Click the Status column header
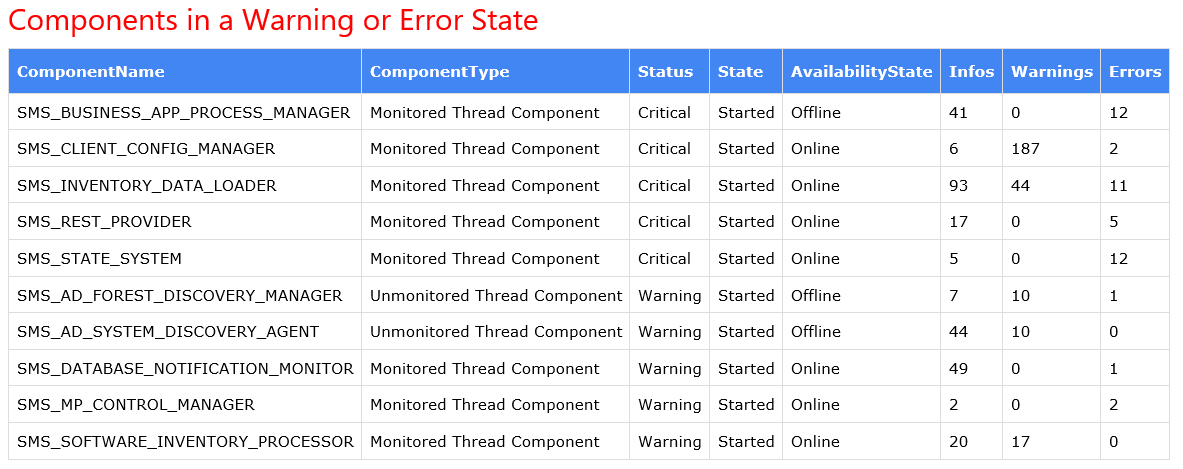 665,71
